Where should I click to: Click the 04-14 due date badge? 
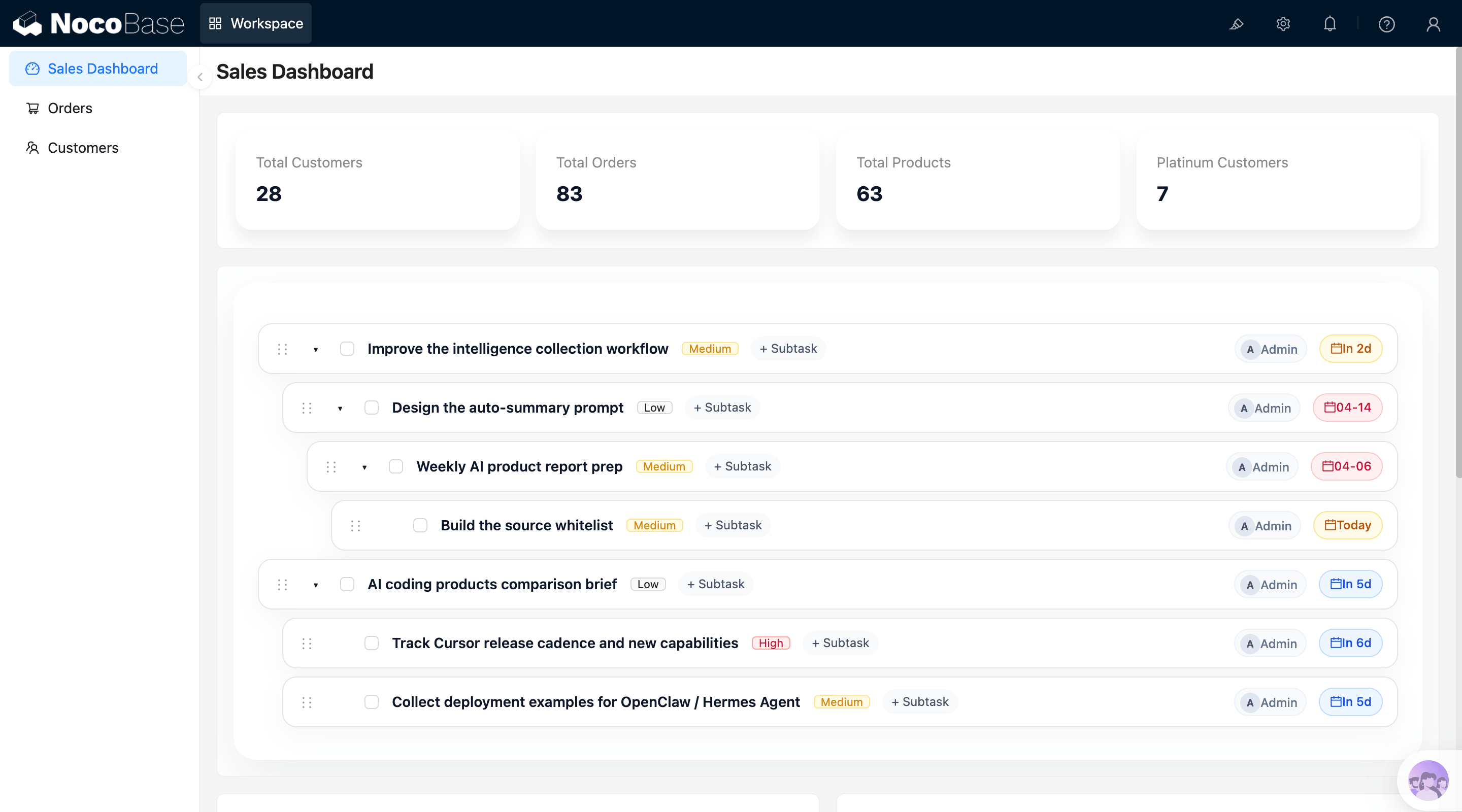point(1347,408)
